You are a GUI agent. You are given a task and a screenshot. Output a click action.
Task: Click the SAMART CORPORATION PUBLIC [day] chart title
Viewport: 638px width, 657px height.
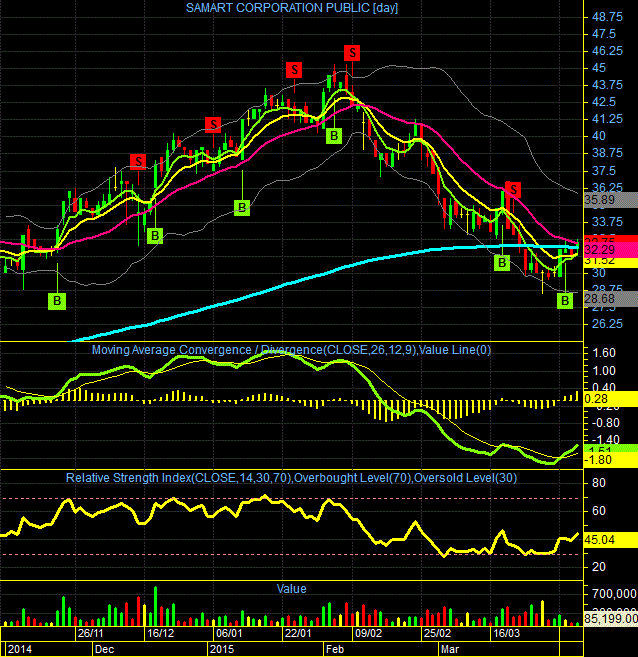[292, 8]
